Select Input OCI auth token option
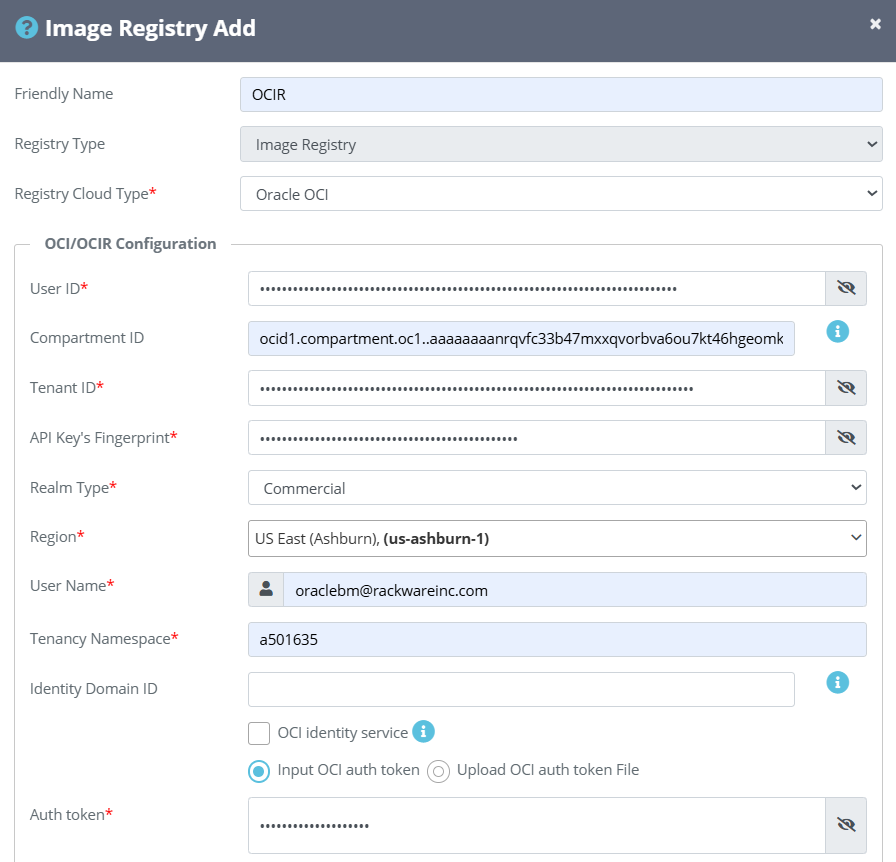 point(259,771)
